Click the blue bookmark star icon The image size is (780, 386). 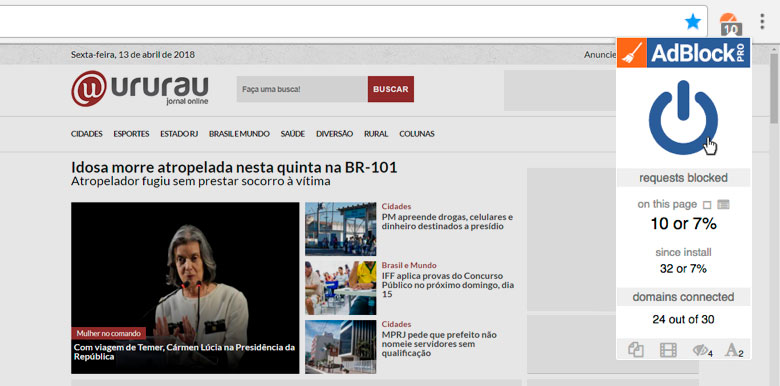point(692,21)
